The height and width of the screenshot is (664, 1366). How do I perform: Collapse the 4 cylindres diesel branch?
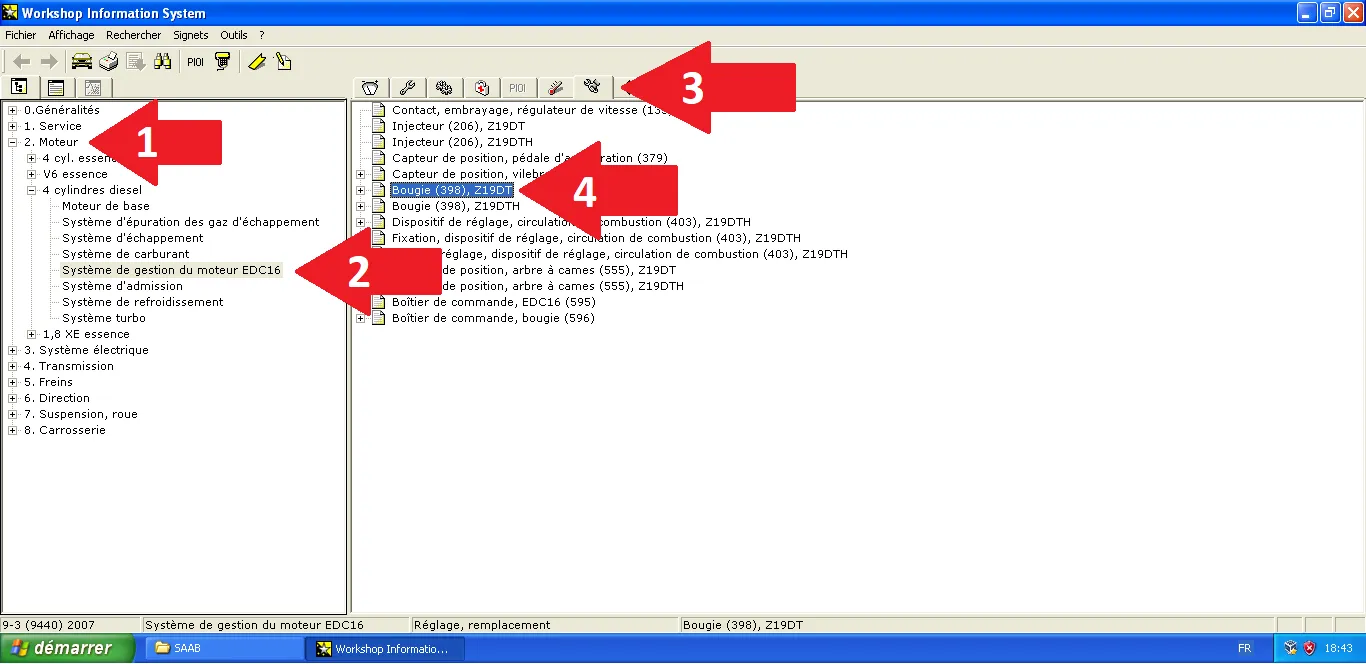(x=30, y=190)
